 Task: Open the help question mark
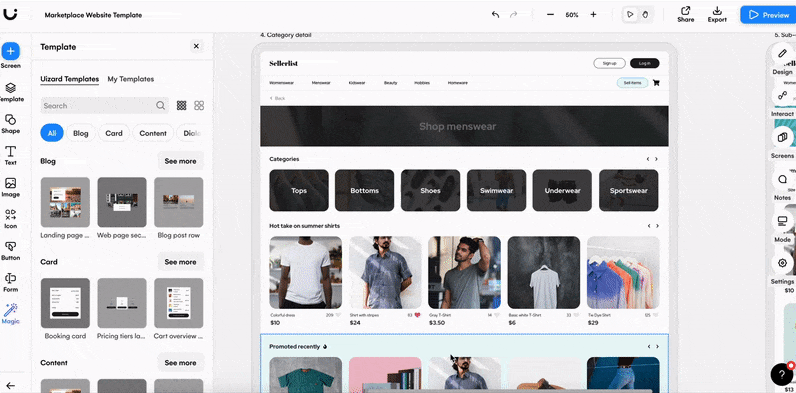click(x=782, y=375)
